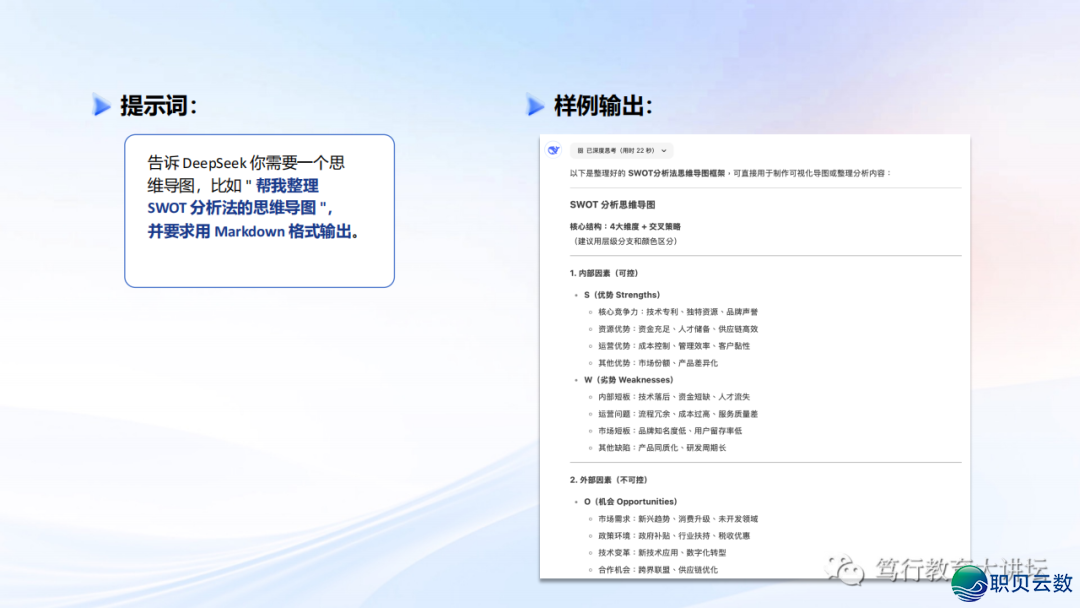
Task: Click the 核心结构：4大维度 + 交叉策略 line
Action: [x=625, y=227]
